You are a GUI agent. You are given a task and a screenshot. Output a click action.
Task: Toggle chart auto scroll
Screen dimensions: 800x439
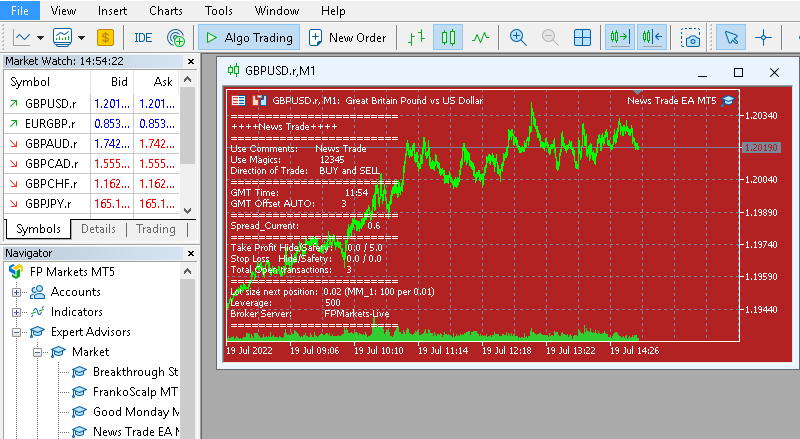click(x=620, y=37)
